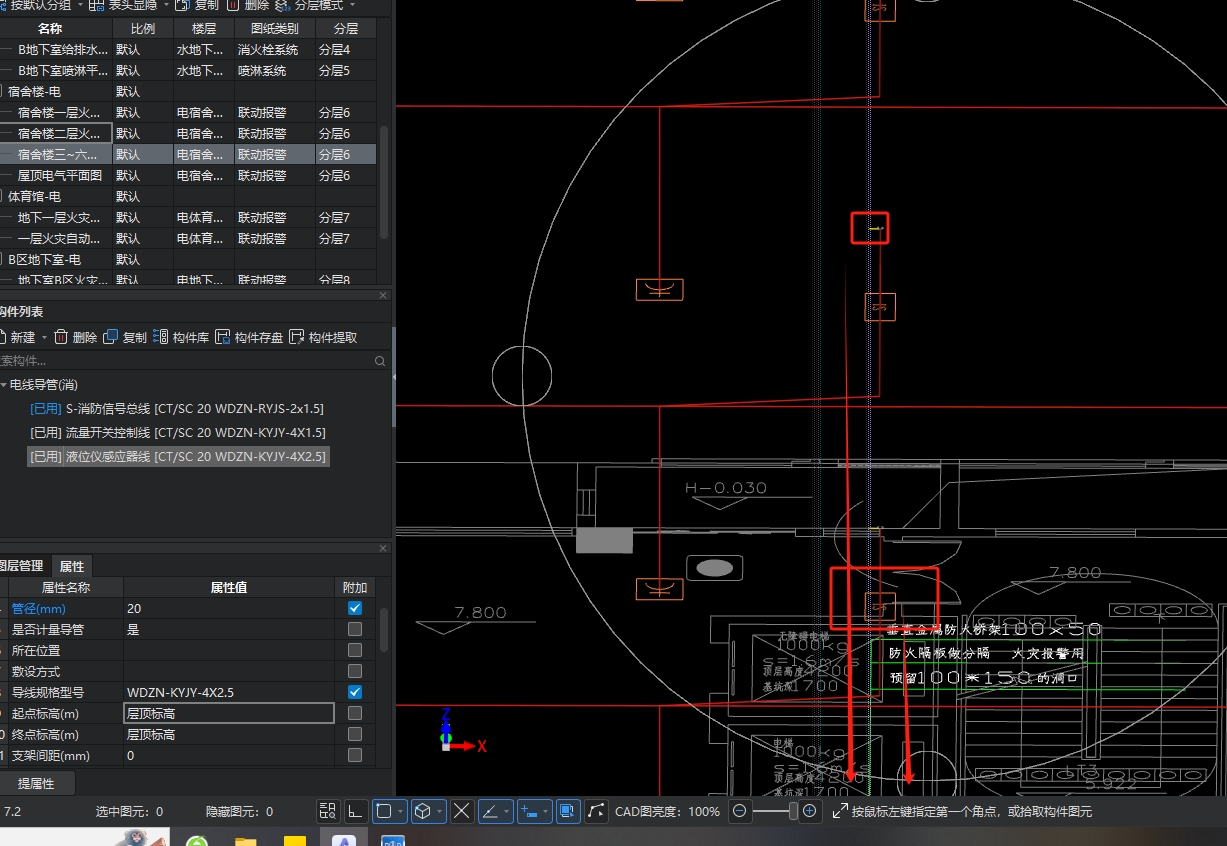Toggle the orthogonal mode icon
The height and width of the screenshot is (846, 1227).
click(x=356, y=811)
